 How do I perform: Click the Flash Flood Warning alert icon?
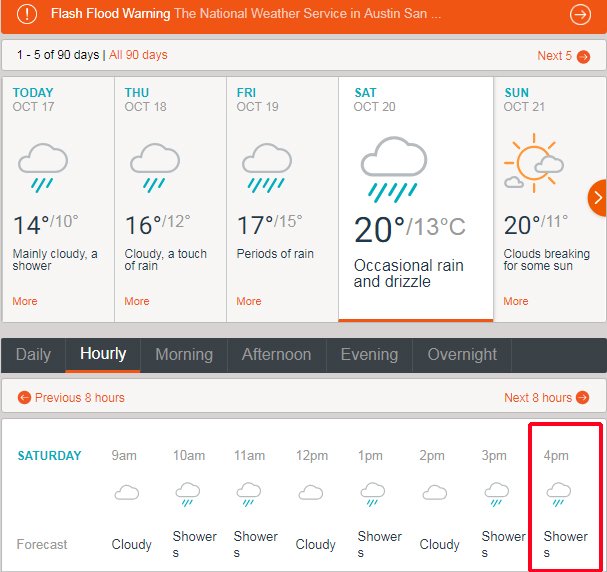pyautogui.click(x=27, y=14)
